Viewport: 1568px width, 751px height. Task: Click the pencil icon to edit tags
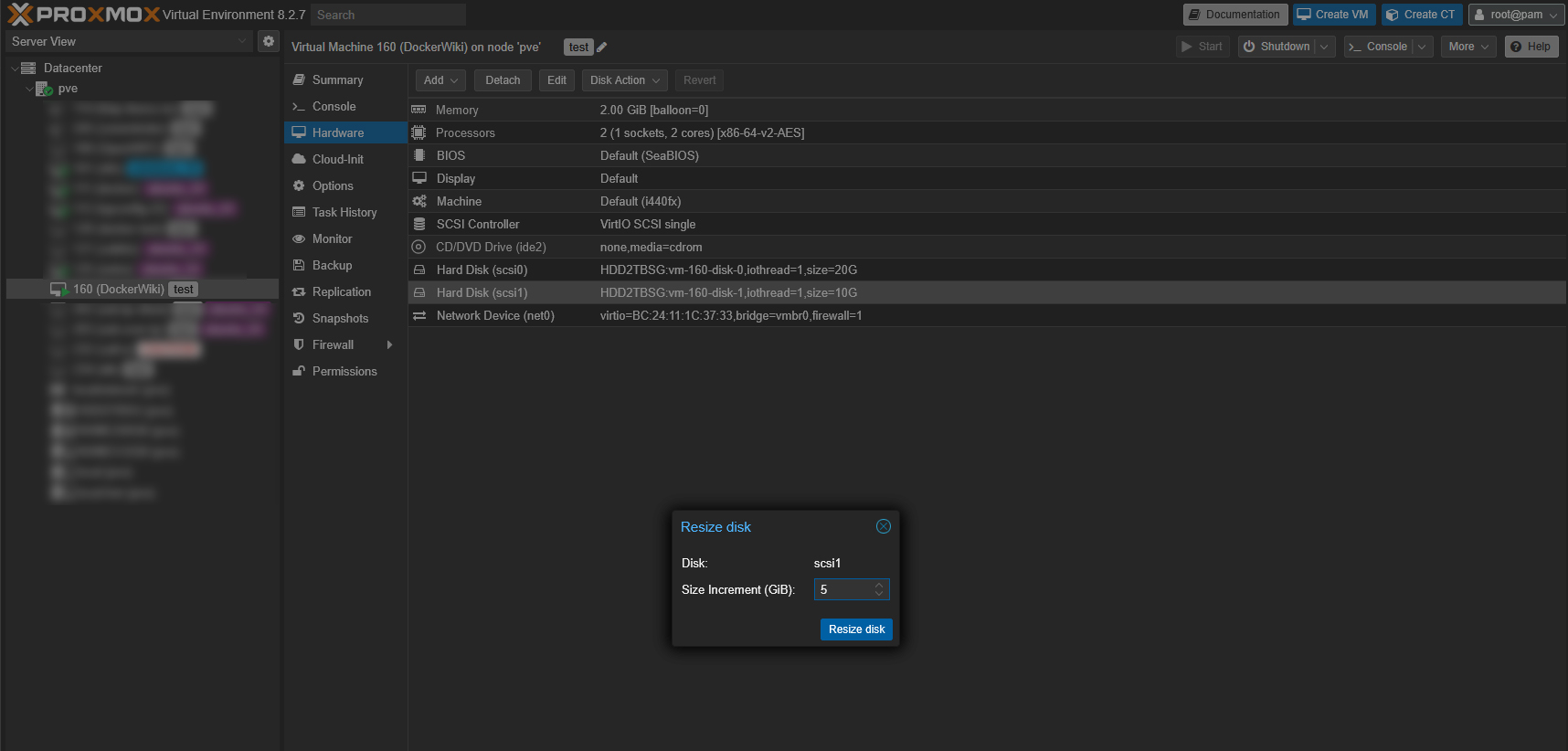602,48
